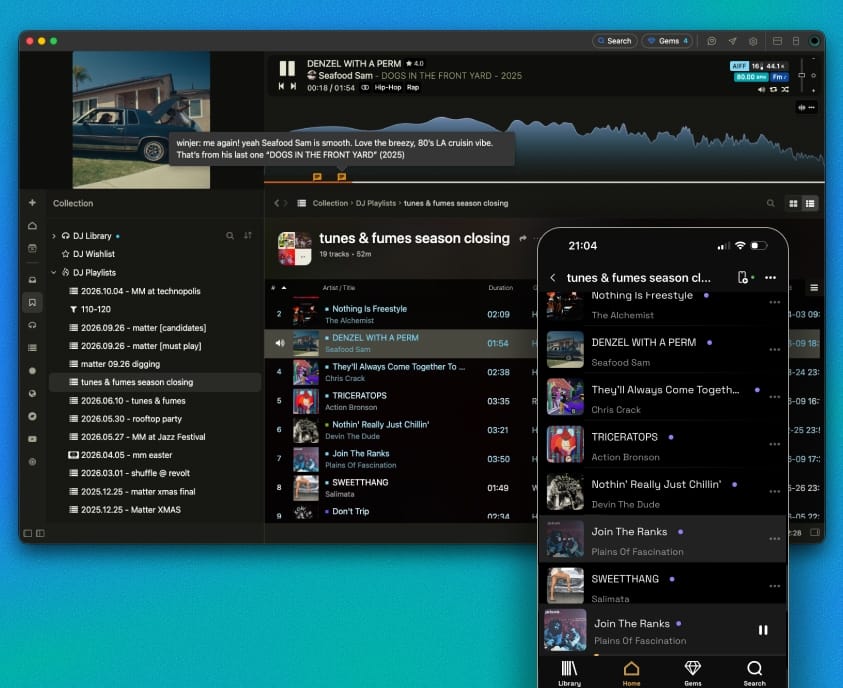843x688 pixels.
Task: Open playlist 2025.12.25 - Matter XMAS
Action: click(125, 510)
